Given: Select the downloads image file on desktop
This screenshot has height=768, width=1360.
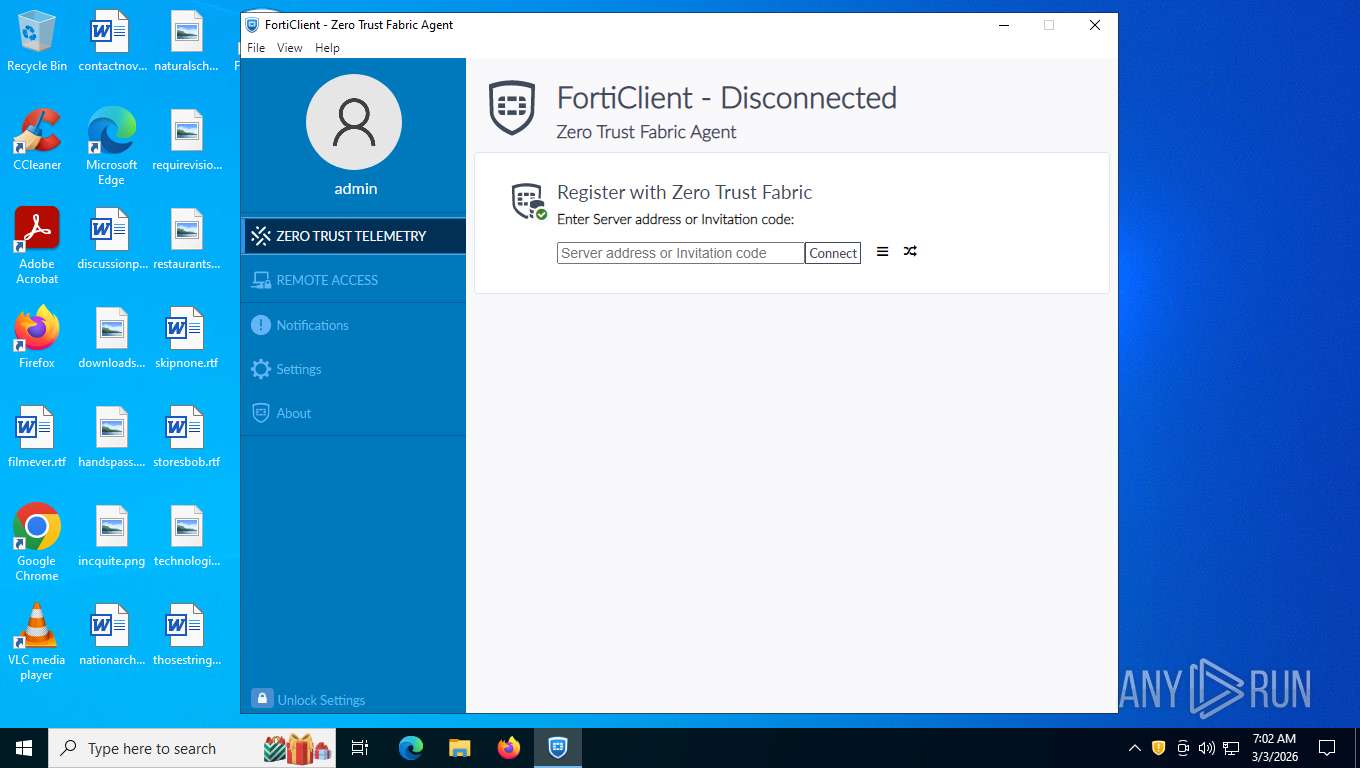Looking at the screenshot, I should point(111,338).
